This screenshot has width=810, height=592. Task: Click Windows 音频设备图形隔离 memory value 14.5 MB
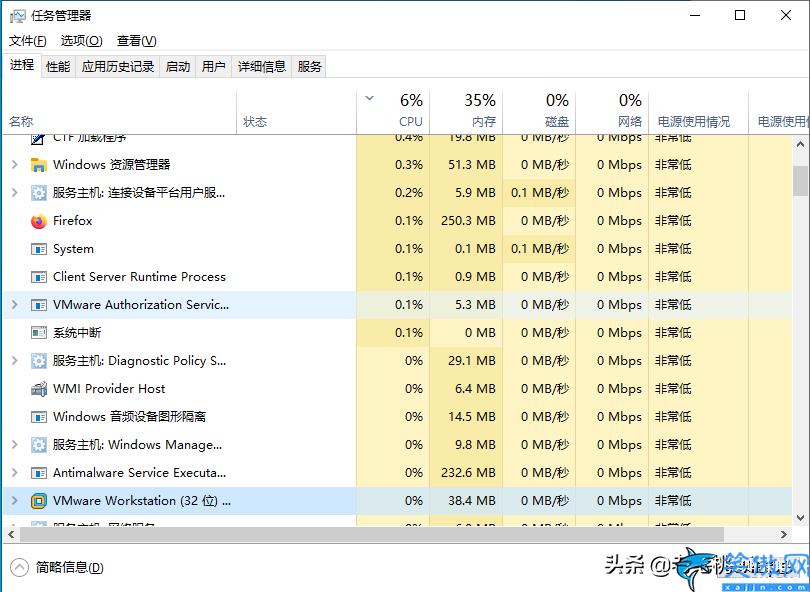pos(472,417)
